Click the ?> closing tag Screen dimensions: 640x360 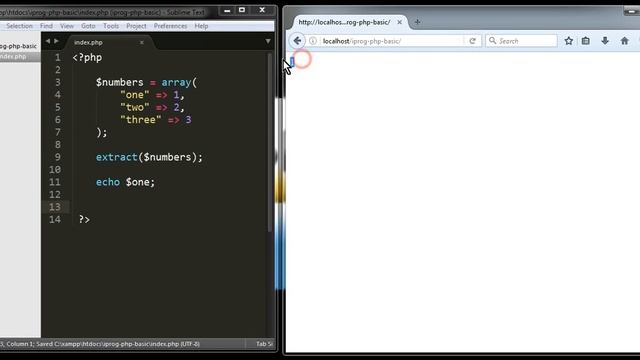pos(84,220)
